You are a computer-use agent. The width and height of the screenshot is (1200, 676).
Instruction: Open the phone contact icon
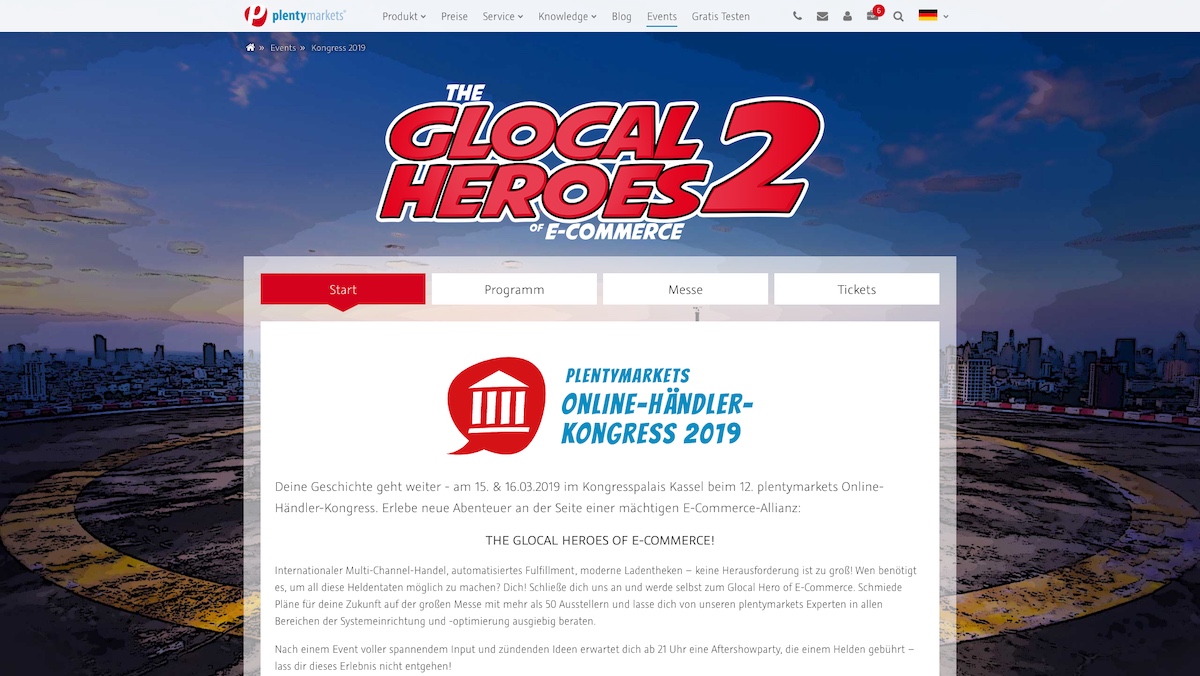click(x=797, y=16)
